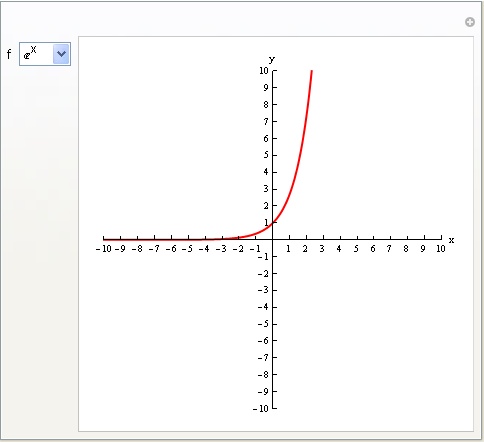Screen dimensions: 484x443
Task: Select the e^x function combo box
Action: pos(45,54)
